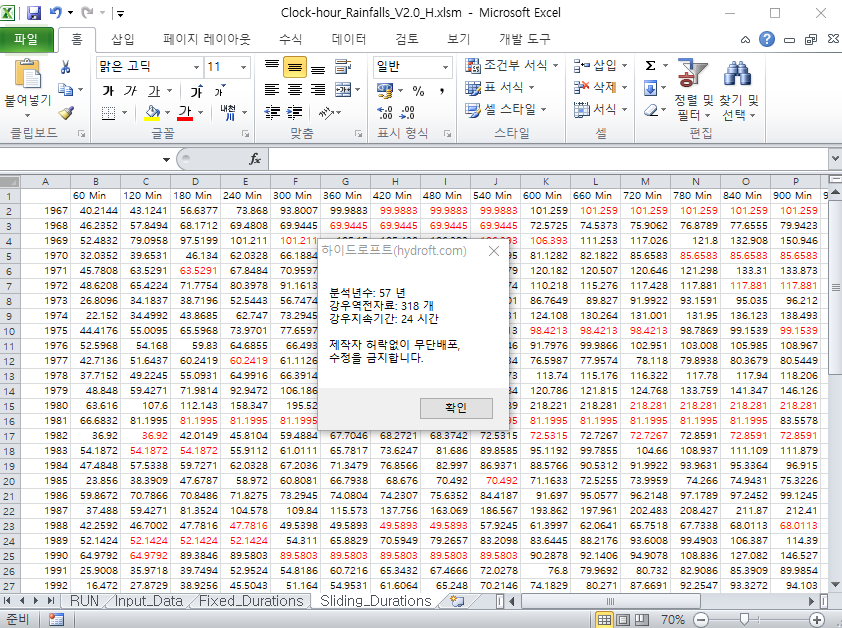Click the zoom slider handle

pyautogui.click(x=744, y=620)
